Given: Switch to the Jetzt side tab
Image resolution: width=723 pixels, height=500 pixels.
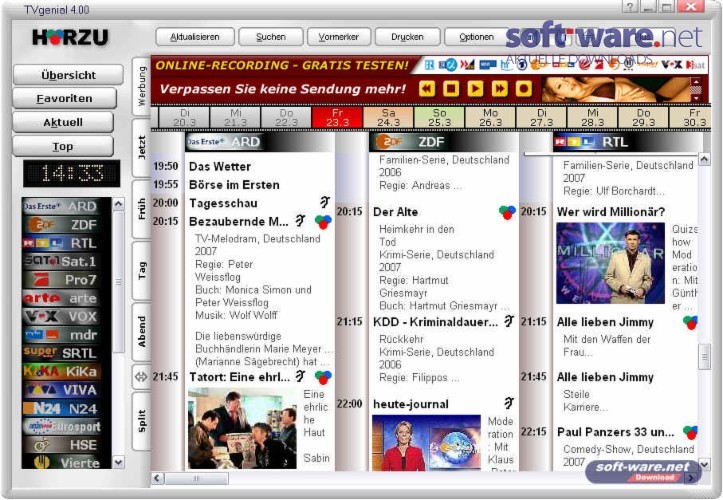Looking at the screenshot, I should [142, 148].
